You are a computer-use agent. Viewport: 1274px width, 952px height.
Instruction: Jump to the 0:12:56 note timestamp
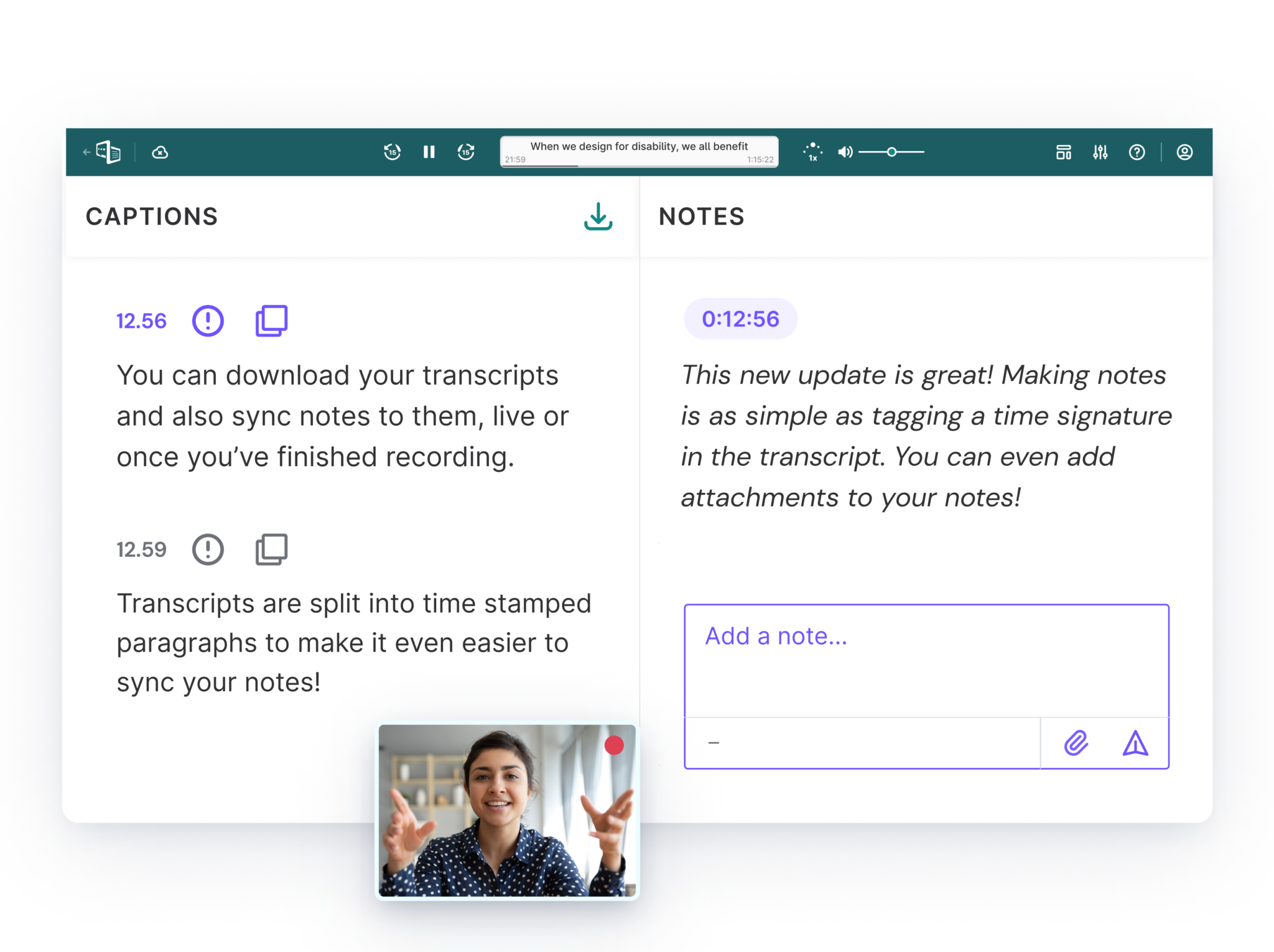coord(740,319)
